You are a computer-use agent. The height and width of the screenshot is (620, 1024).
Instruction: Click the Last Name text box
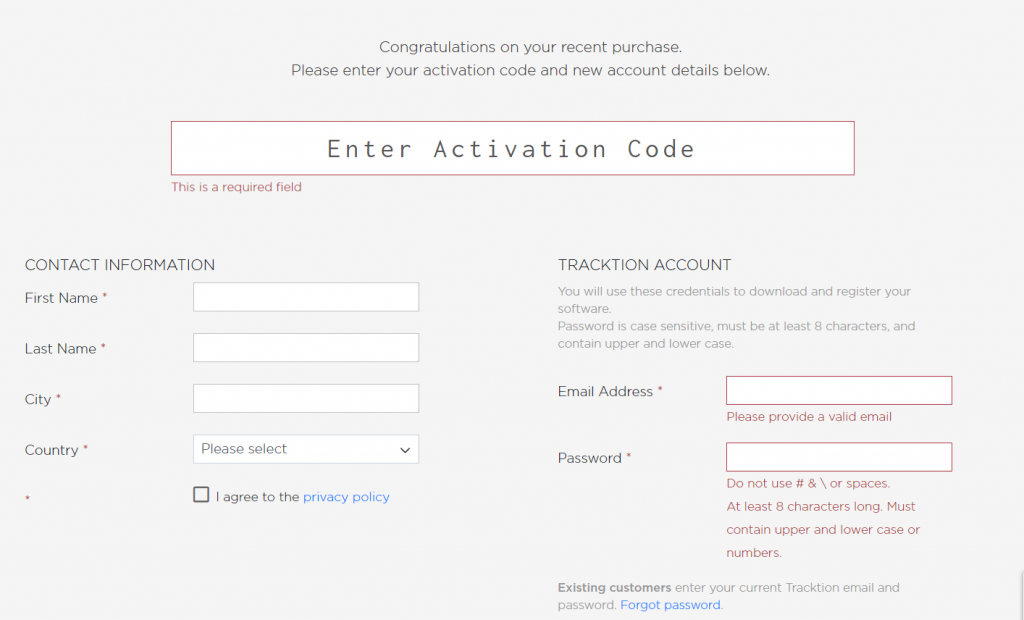(x=305, y=347)
